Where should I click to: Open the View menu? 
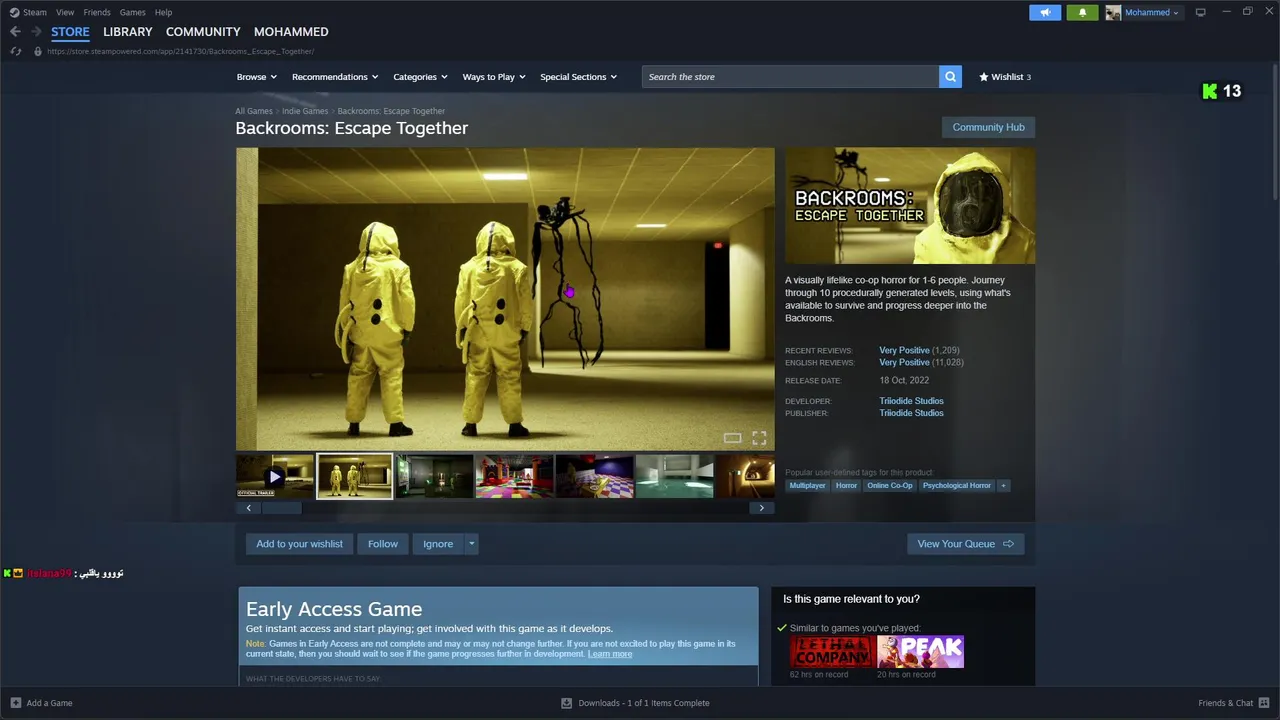[x=65, y=12]
